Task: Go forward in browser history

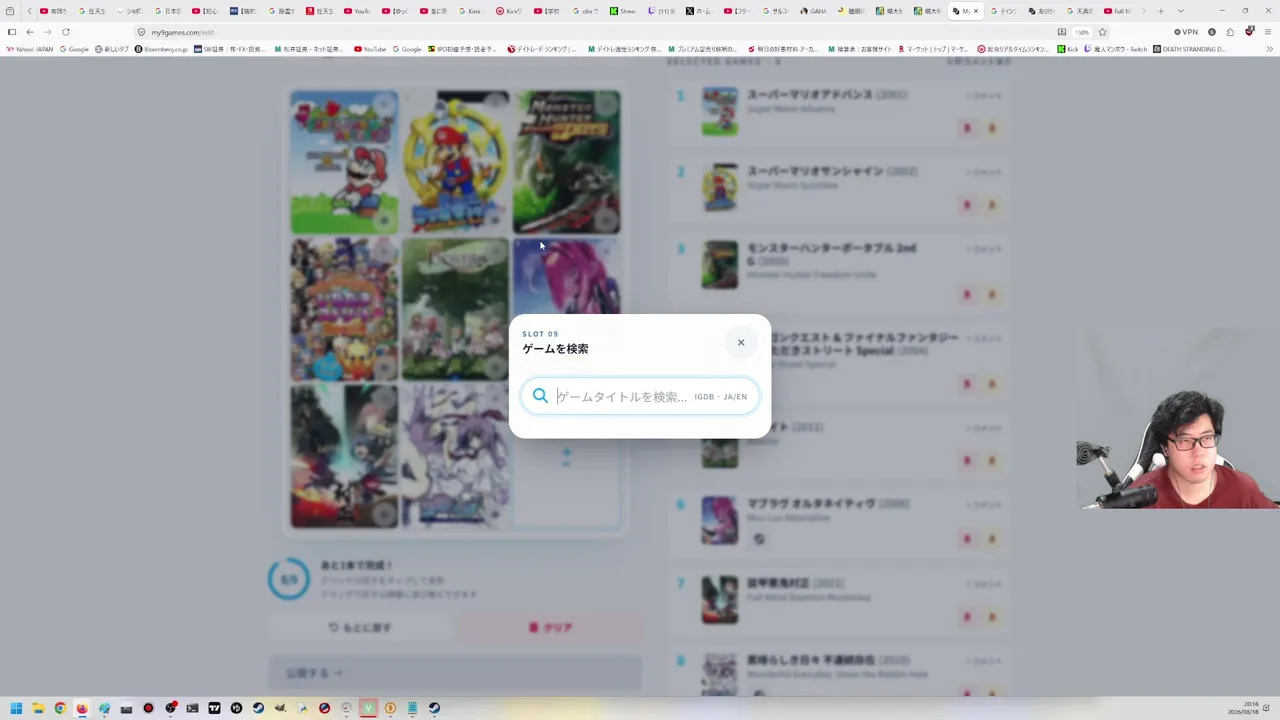Action: (47, 32)
